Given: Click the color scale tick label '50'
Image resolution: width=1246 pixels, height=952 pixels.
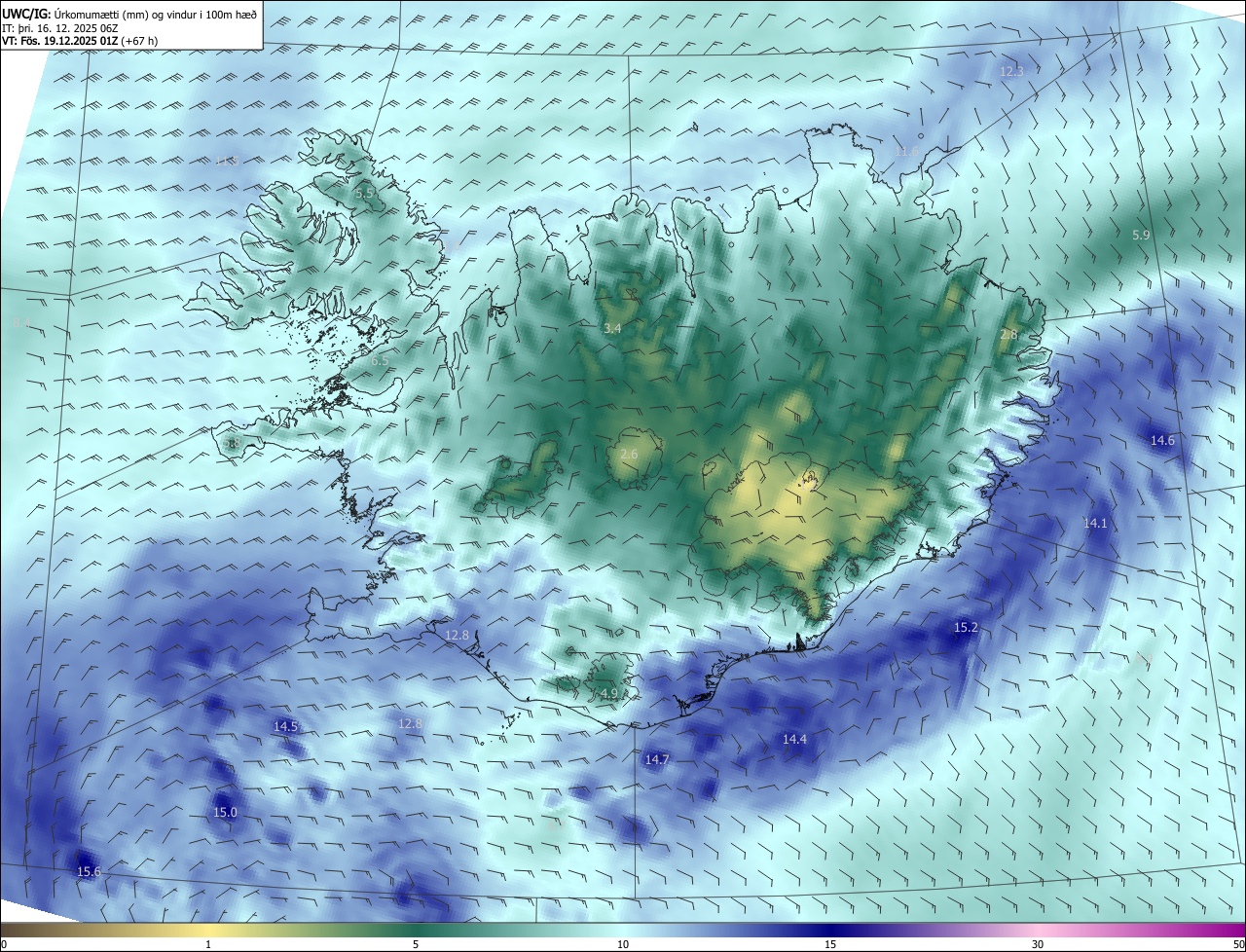Looking at the screenshot, I should pos(1238,944).
